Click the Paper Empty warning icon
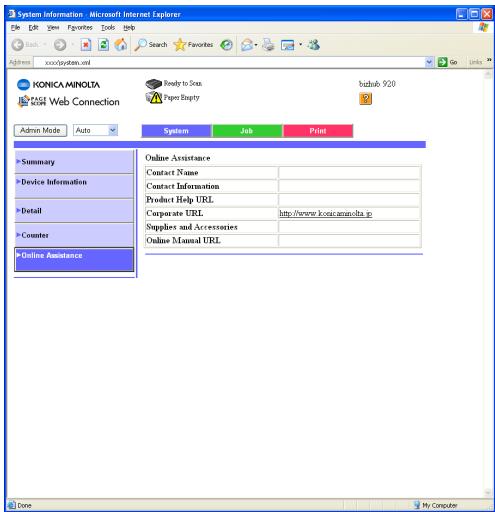 coord(154,97)
